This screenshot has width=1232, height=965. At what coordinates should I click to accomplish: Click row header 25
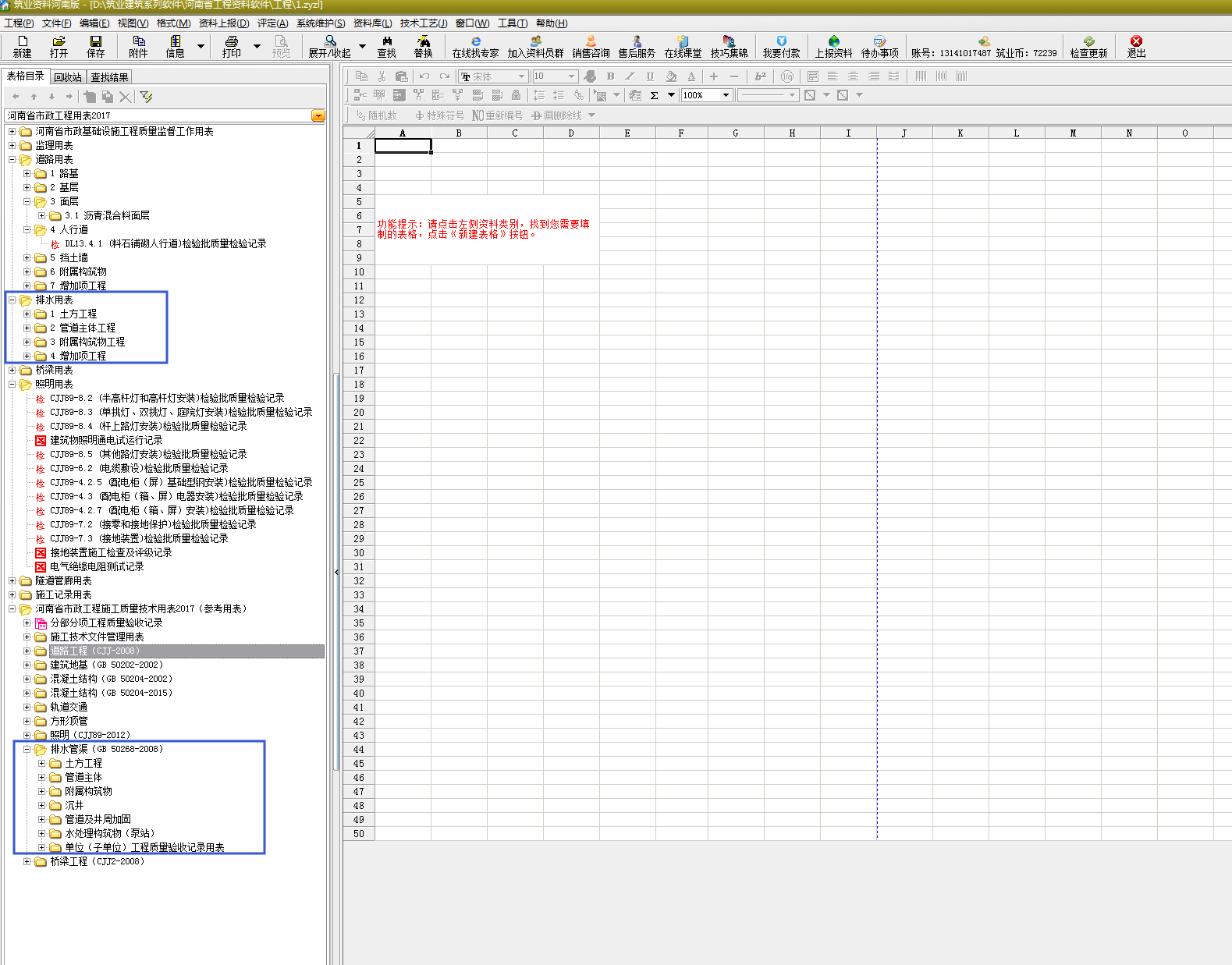[359, 483]
